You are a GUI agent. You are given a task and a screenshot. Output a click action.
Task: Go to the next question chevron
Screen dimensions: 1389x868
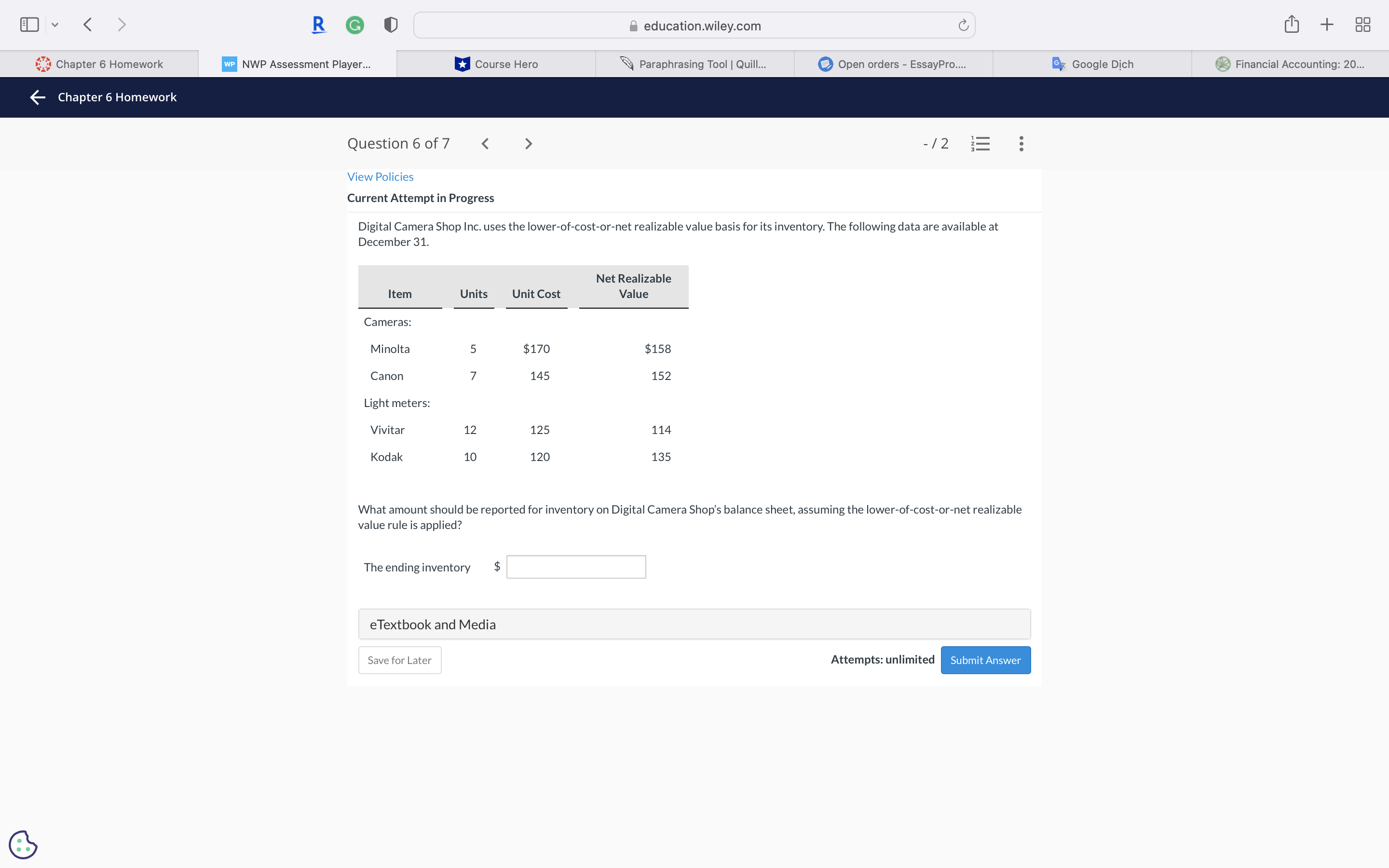[529, 144]
